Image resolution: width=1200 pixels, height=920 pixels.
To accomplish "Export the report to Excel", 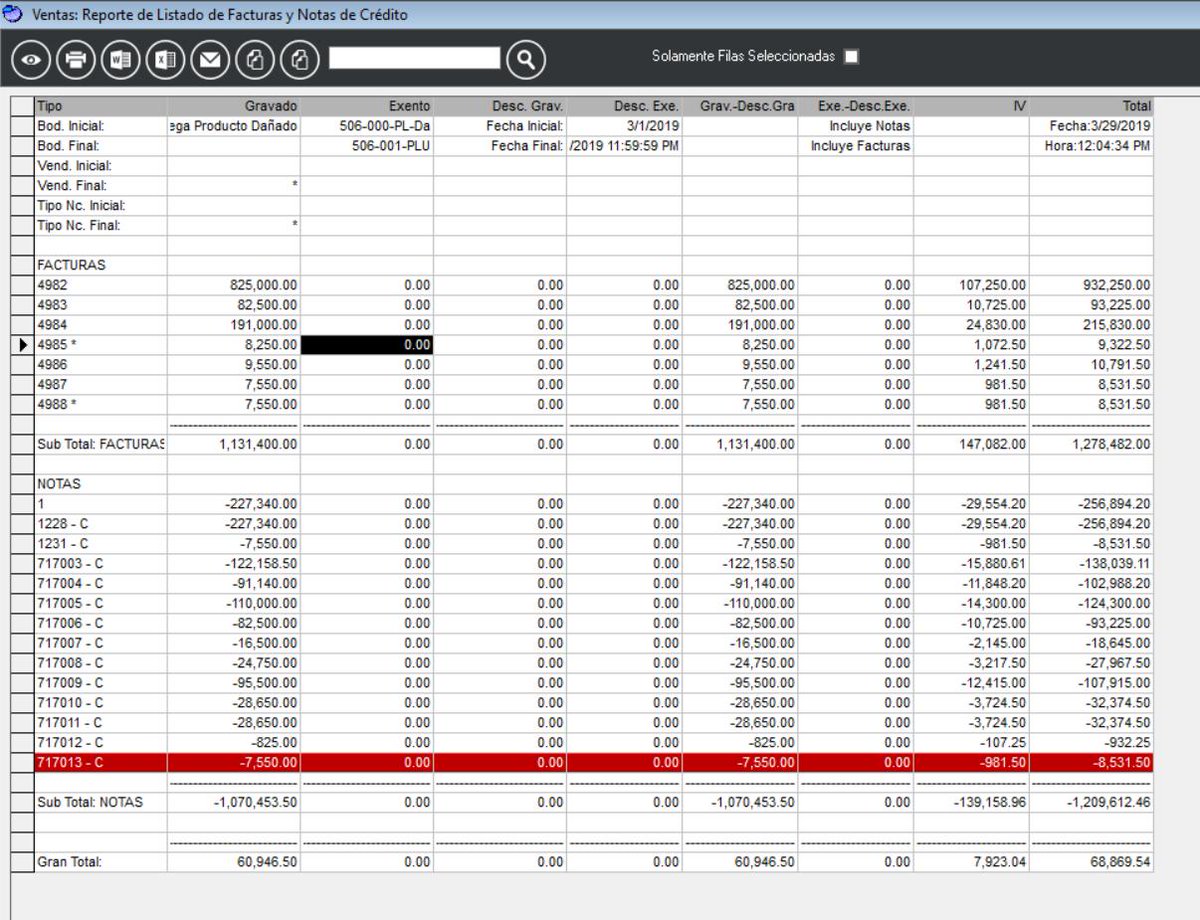I will coord(165,60).
